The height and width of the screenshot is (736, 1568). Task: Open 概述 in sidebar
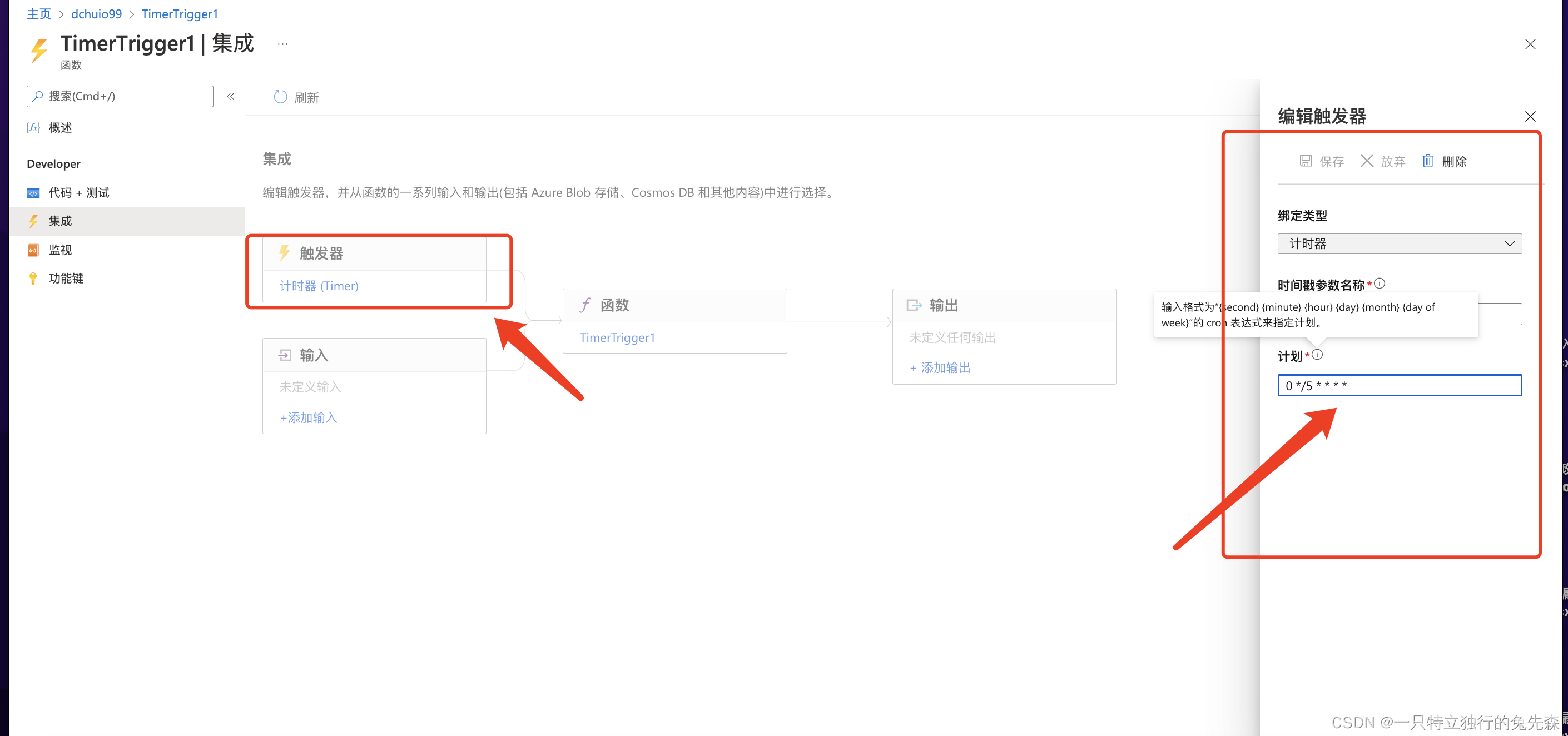coord(60,127)
